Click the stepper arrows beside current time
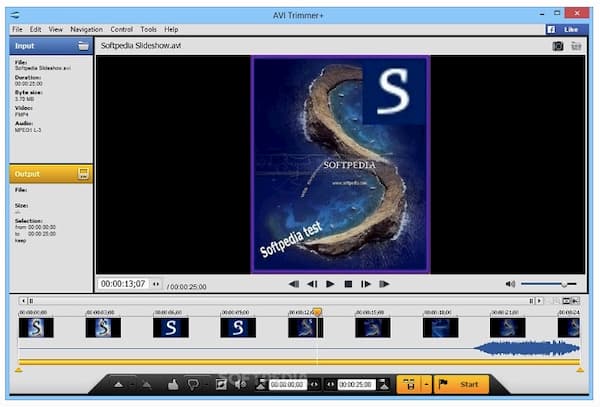The image size is (600, 407). [x=156, y=284]
